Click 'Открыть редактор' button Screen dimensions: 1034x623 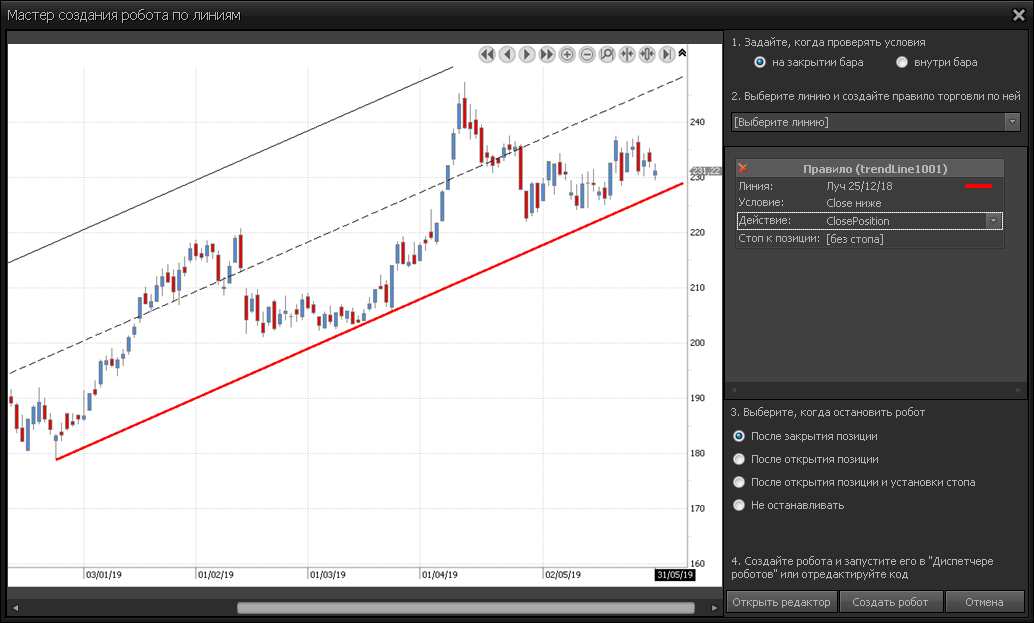781,602
